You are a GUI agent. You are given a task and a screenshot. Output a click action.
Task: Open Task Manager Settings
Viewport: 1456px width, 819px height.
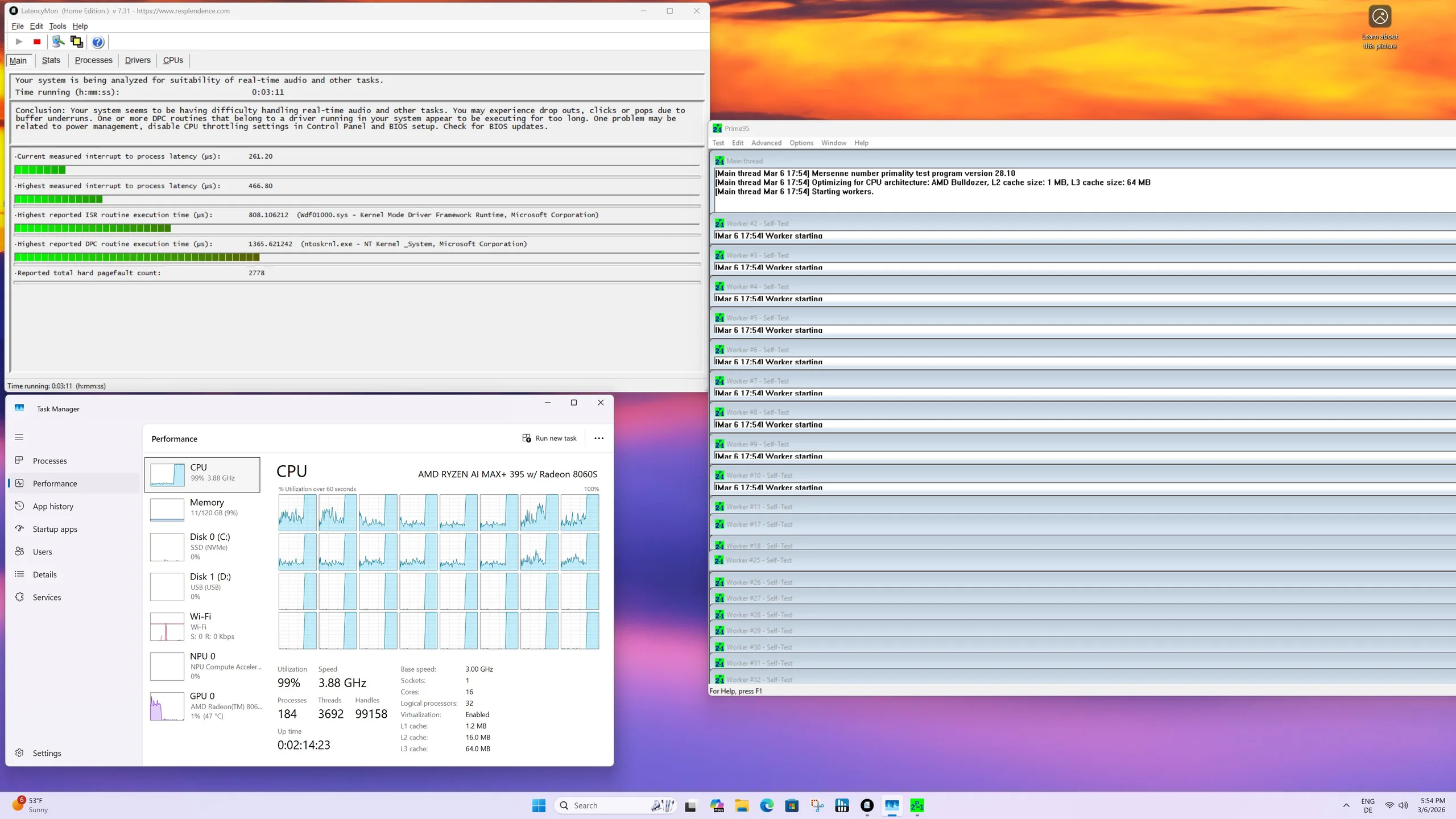click(47, 753)
